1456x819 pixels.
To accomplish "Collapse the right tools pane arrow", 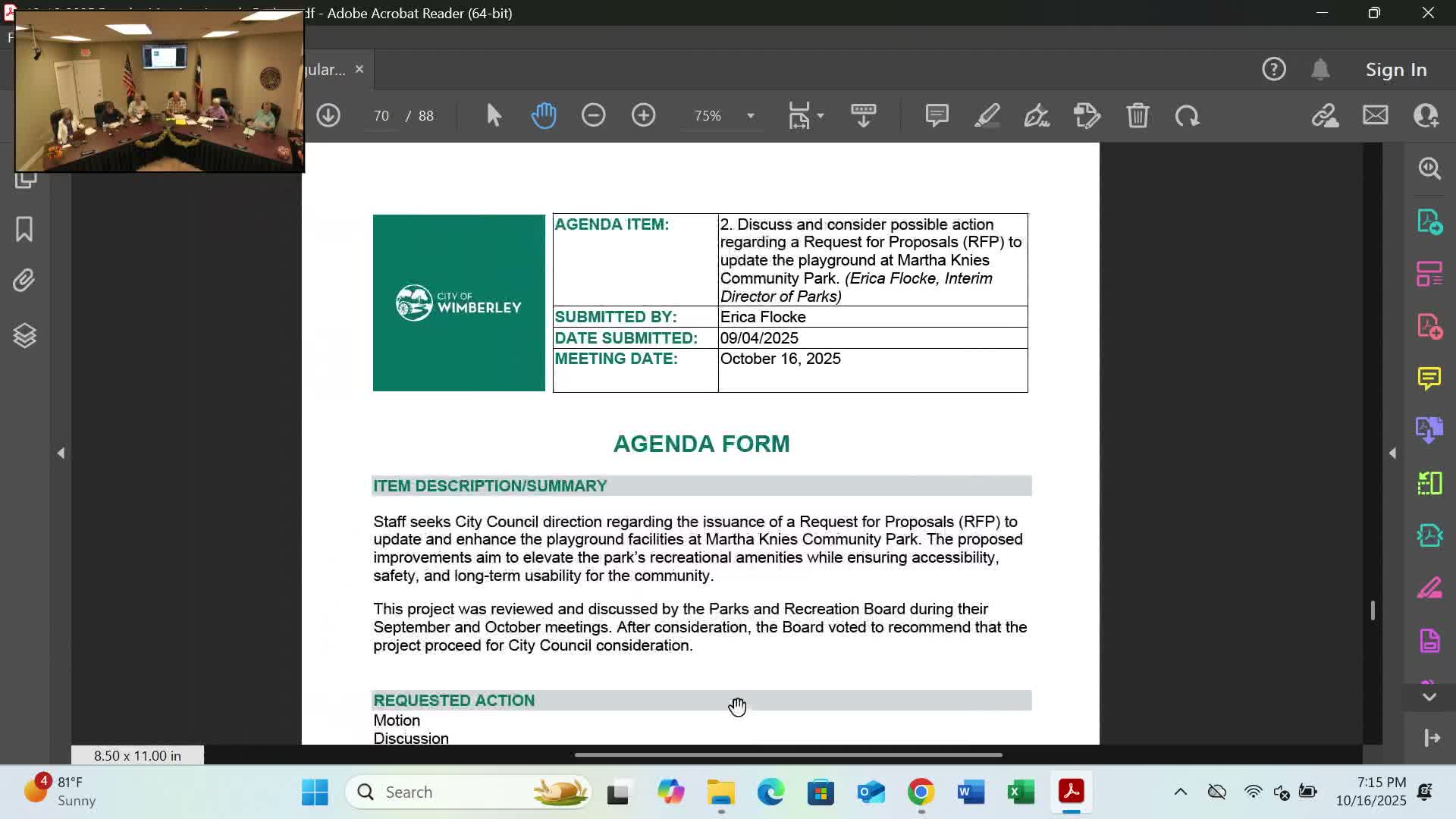I will (1392, 453).
